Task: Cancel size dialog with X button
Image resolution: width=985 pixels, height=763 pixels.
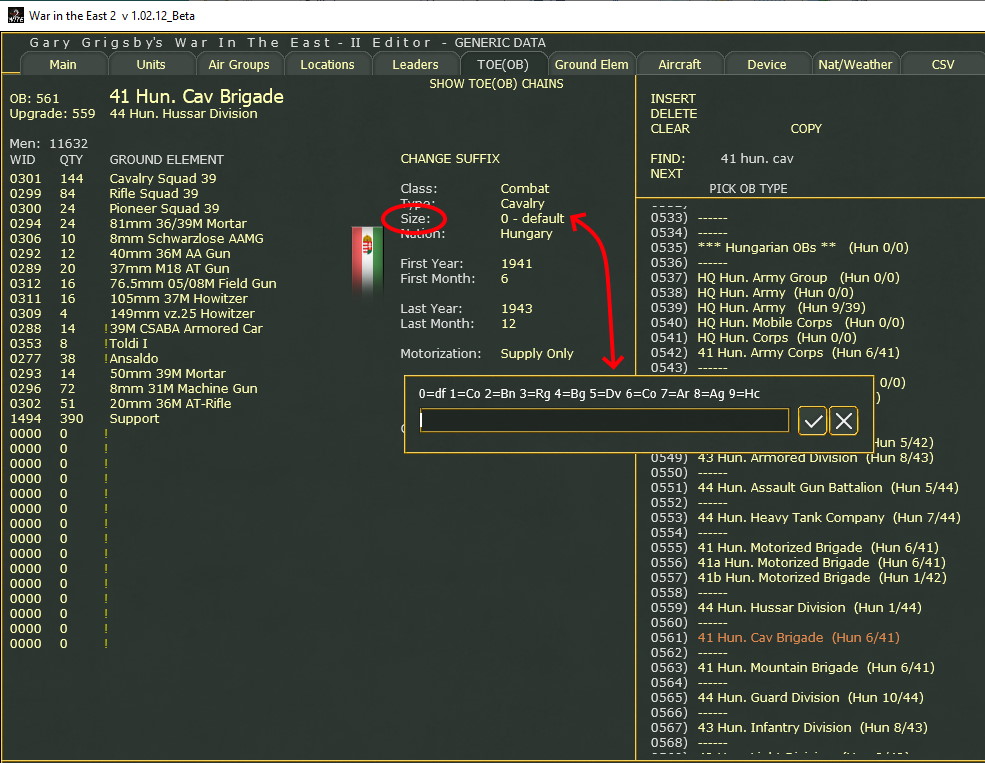Action: pos(844,421)
